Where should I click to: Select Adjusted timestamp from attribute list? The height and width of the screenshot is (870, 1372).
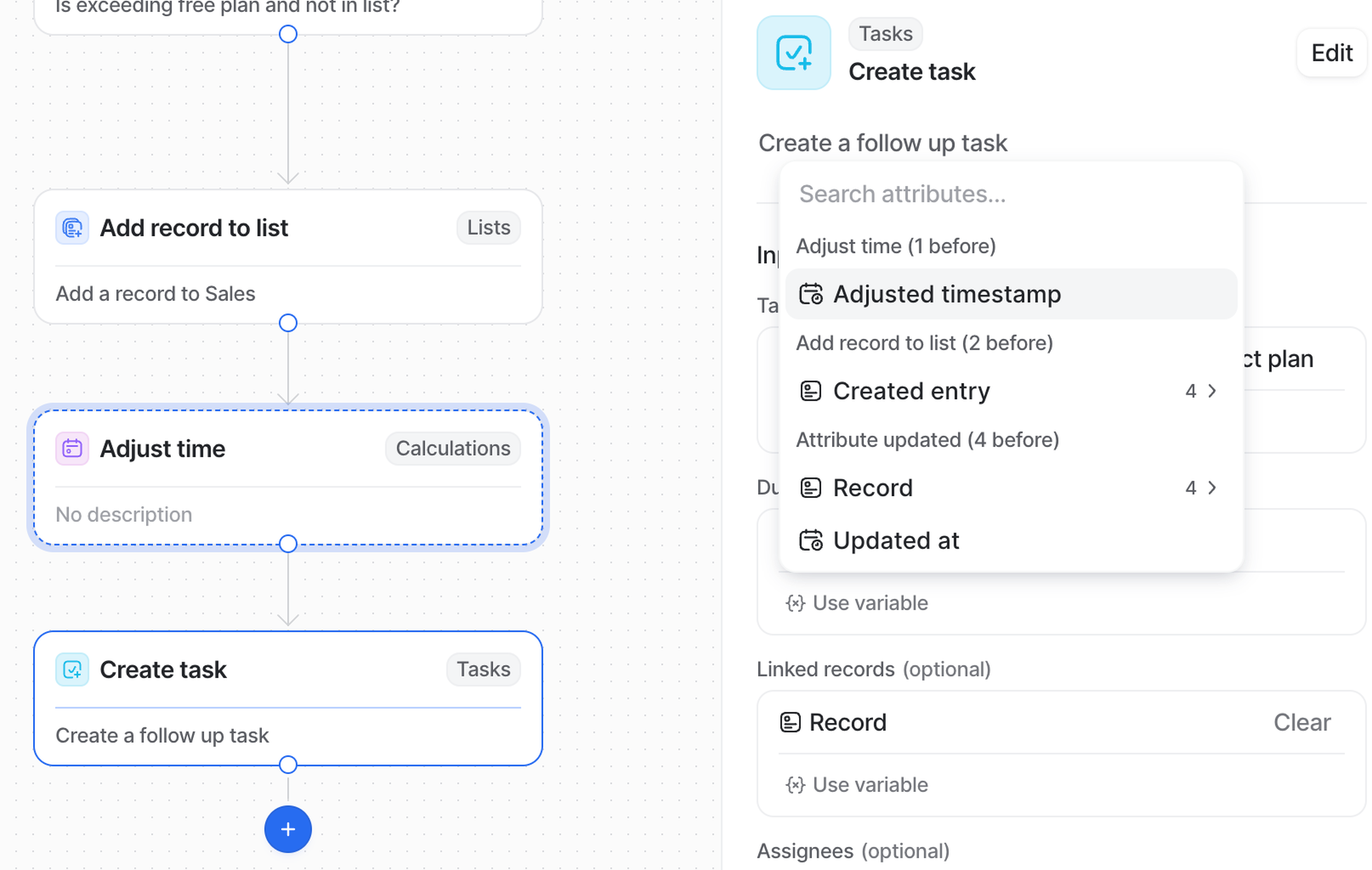pyautogui.click(x=946, y=294)
